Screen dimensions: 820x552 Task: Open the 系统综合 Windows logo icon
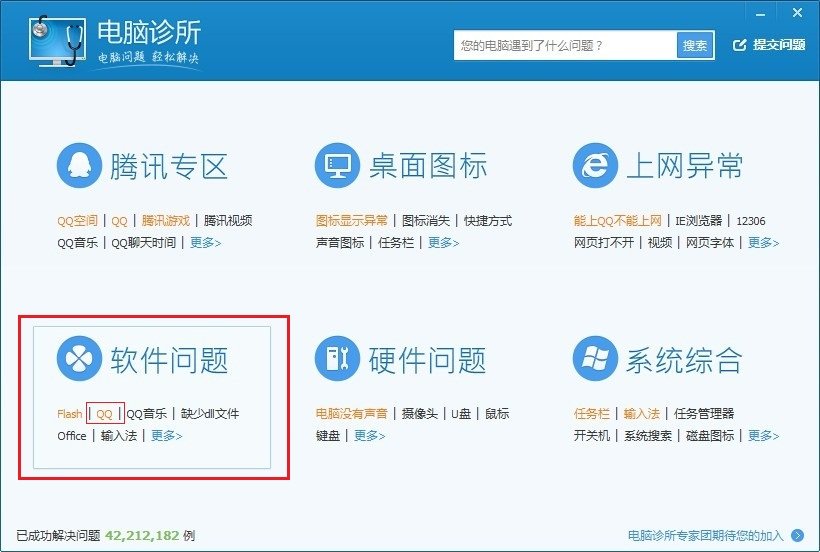(595, 359)
